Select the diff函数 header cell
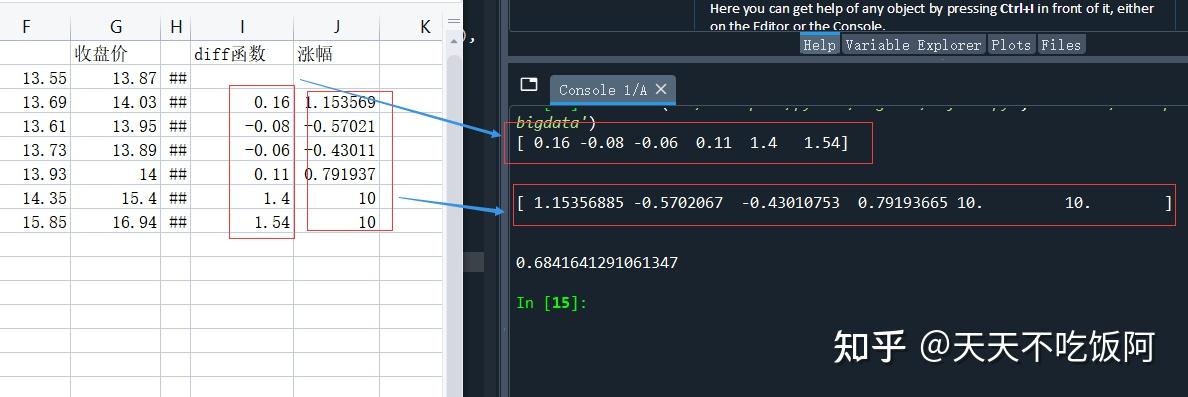 click(x=242, y=53)
